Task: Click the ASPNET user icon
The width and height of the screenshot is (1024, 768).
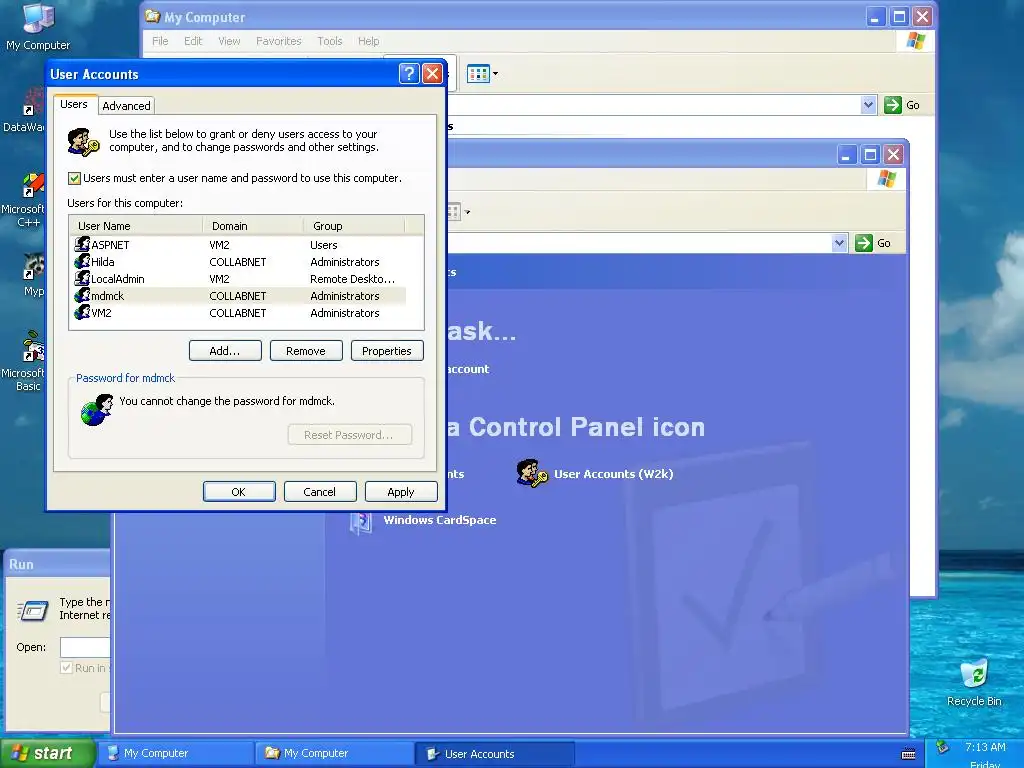Action: pyautogui.click(x=82, y=245)
